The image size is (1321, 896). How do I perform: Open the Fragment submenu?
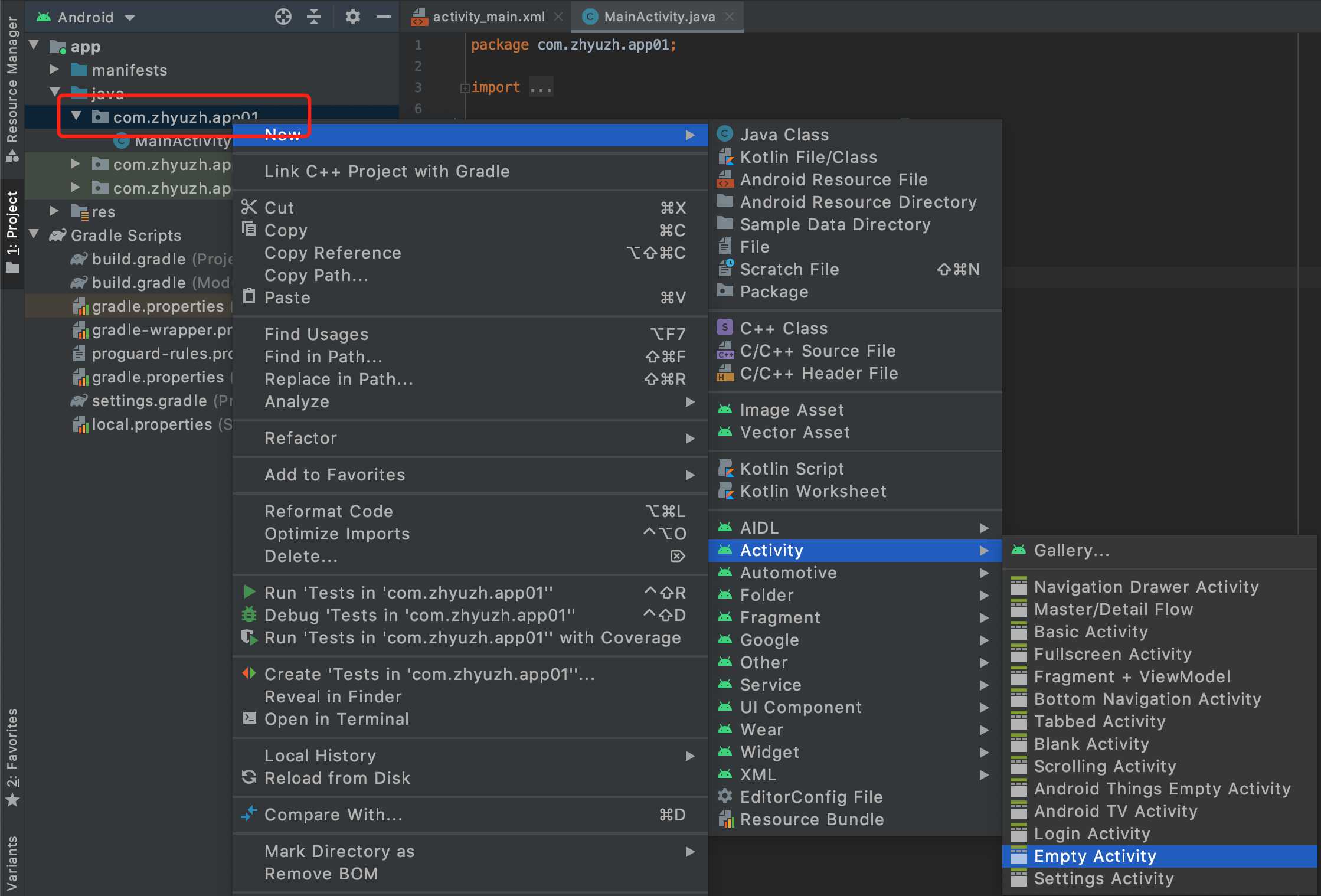click(x=855, y=617)
